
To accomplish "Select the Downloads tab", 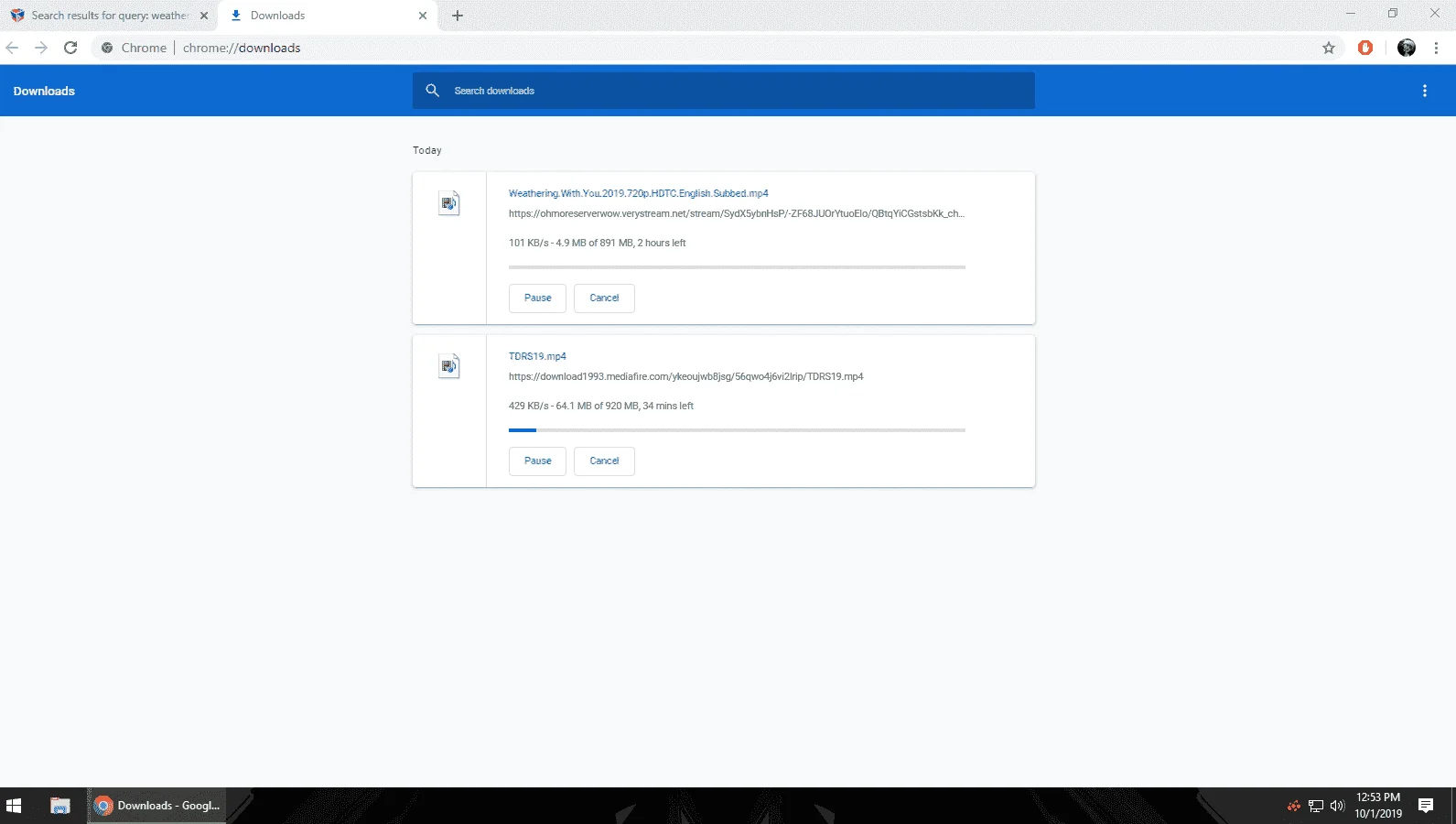I will pyautogui.click(x=328, y=16).
